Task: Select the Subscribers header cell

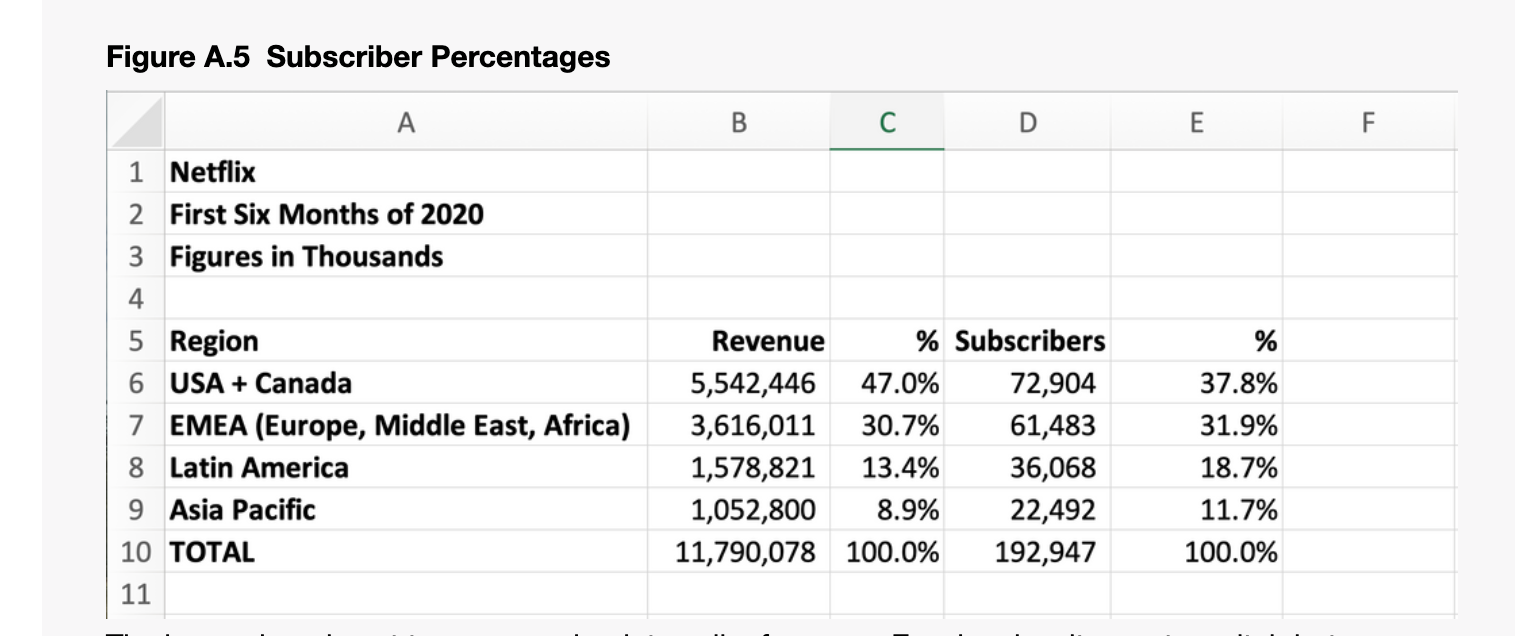Action: pyautogui.click(x=1027, y=341)
